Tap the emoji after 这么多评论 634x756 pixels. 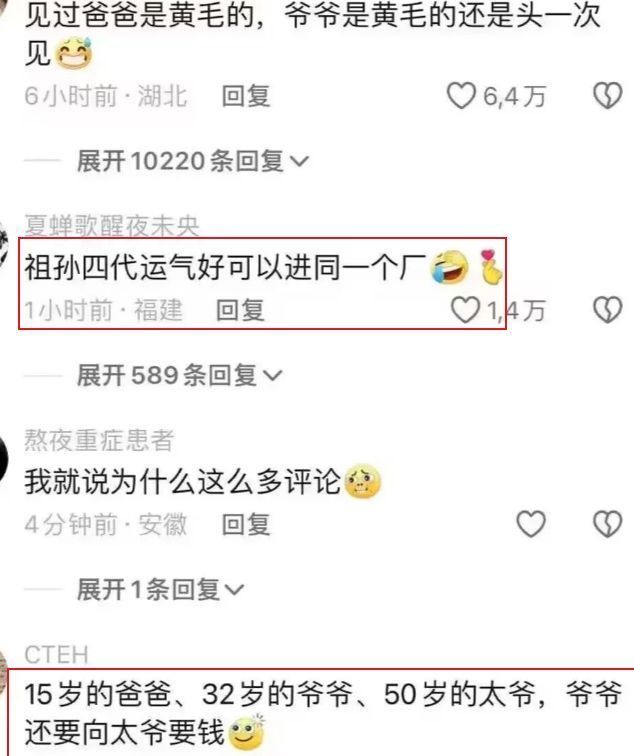pyautogui.click(x=362, y=481)
